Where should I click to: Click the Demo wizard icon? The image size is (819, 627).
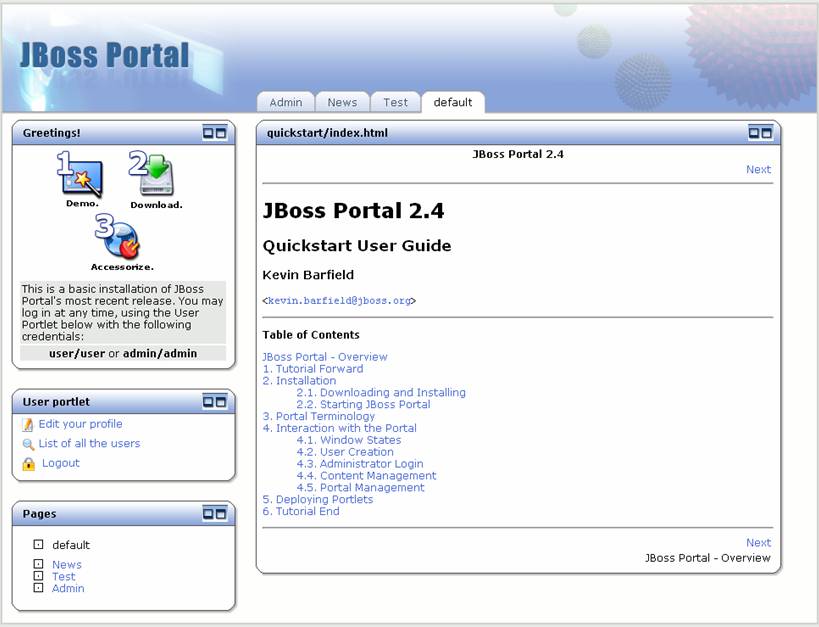80,175
